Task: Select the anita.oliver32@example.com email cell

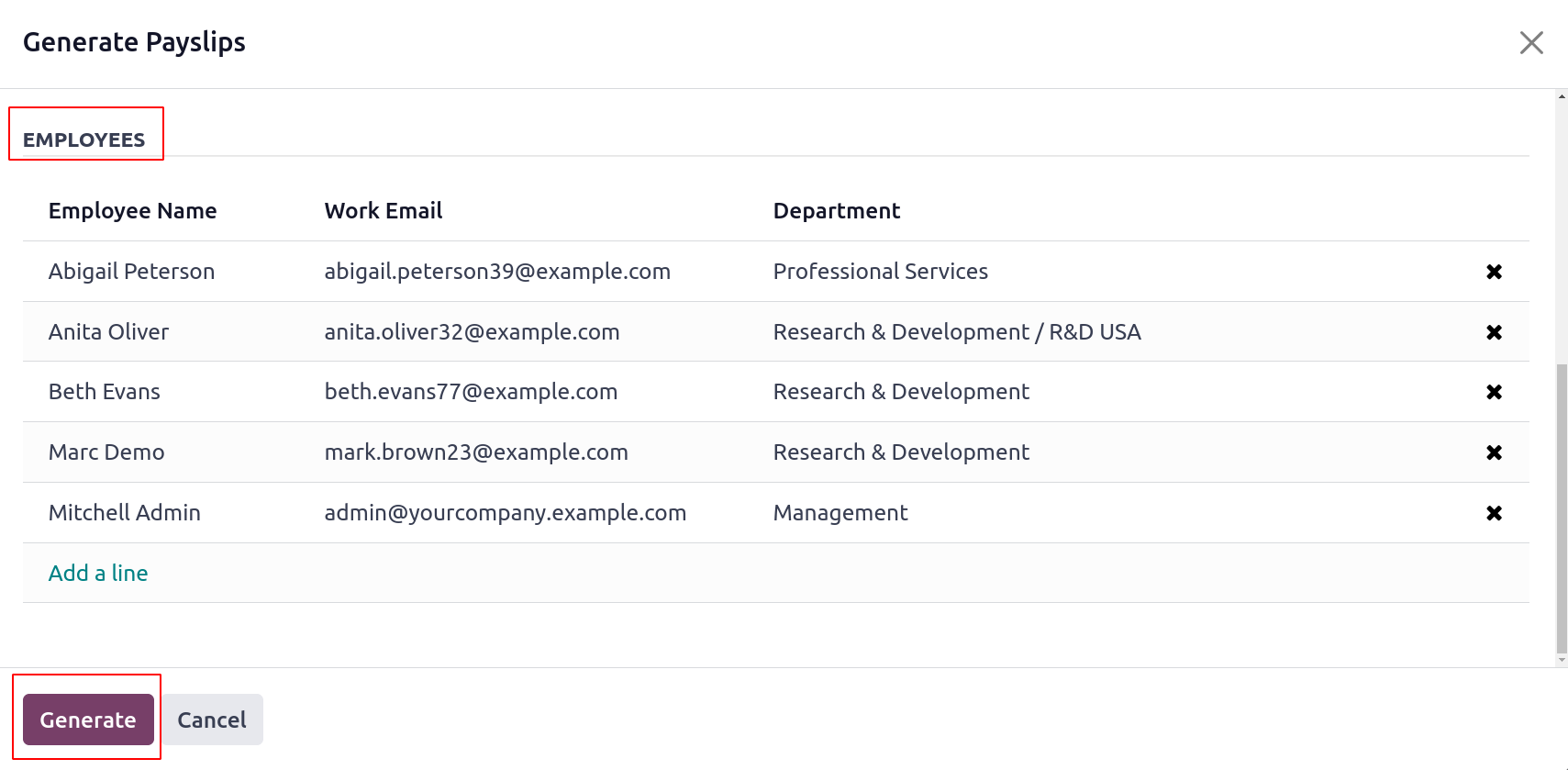Action: click(x=473, y=332)
